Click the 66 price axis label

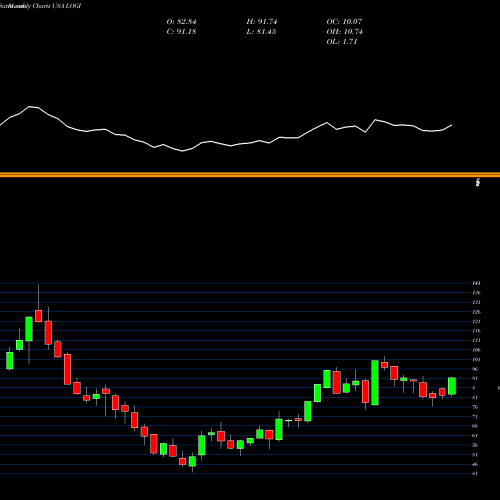pos(475,426)
